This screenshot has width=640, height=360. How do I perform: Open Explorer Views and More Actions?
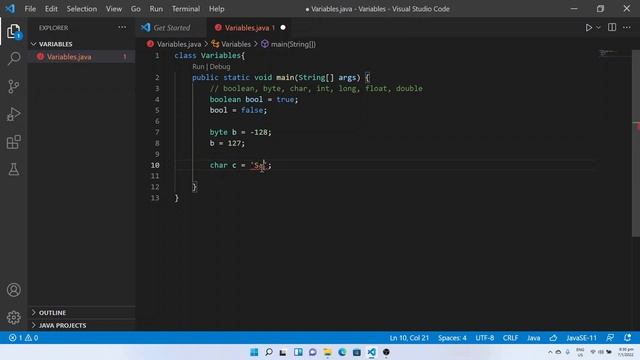122,27
